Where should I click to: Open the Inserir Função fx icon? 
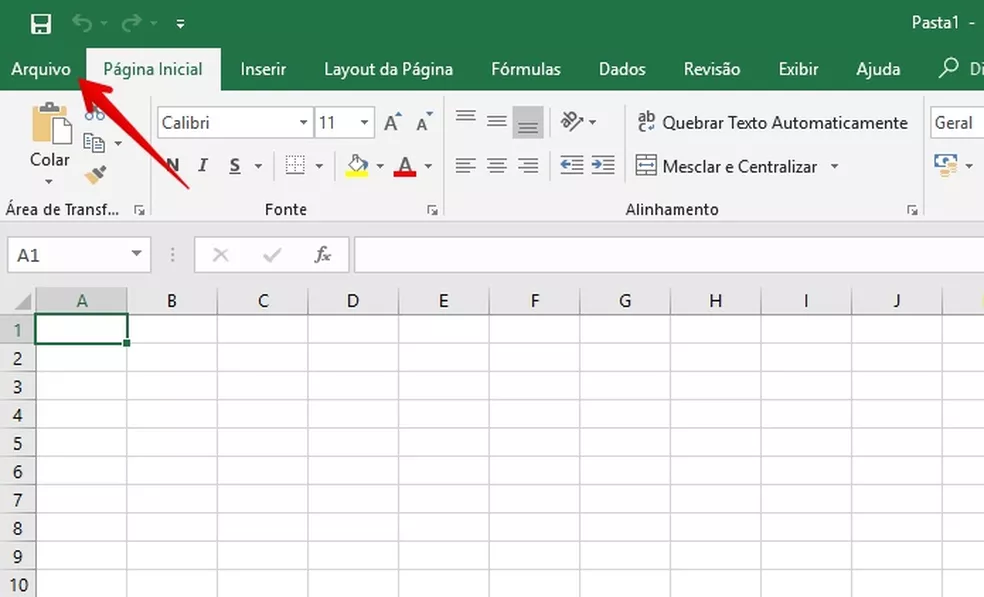point(323,254)
